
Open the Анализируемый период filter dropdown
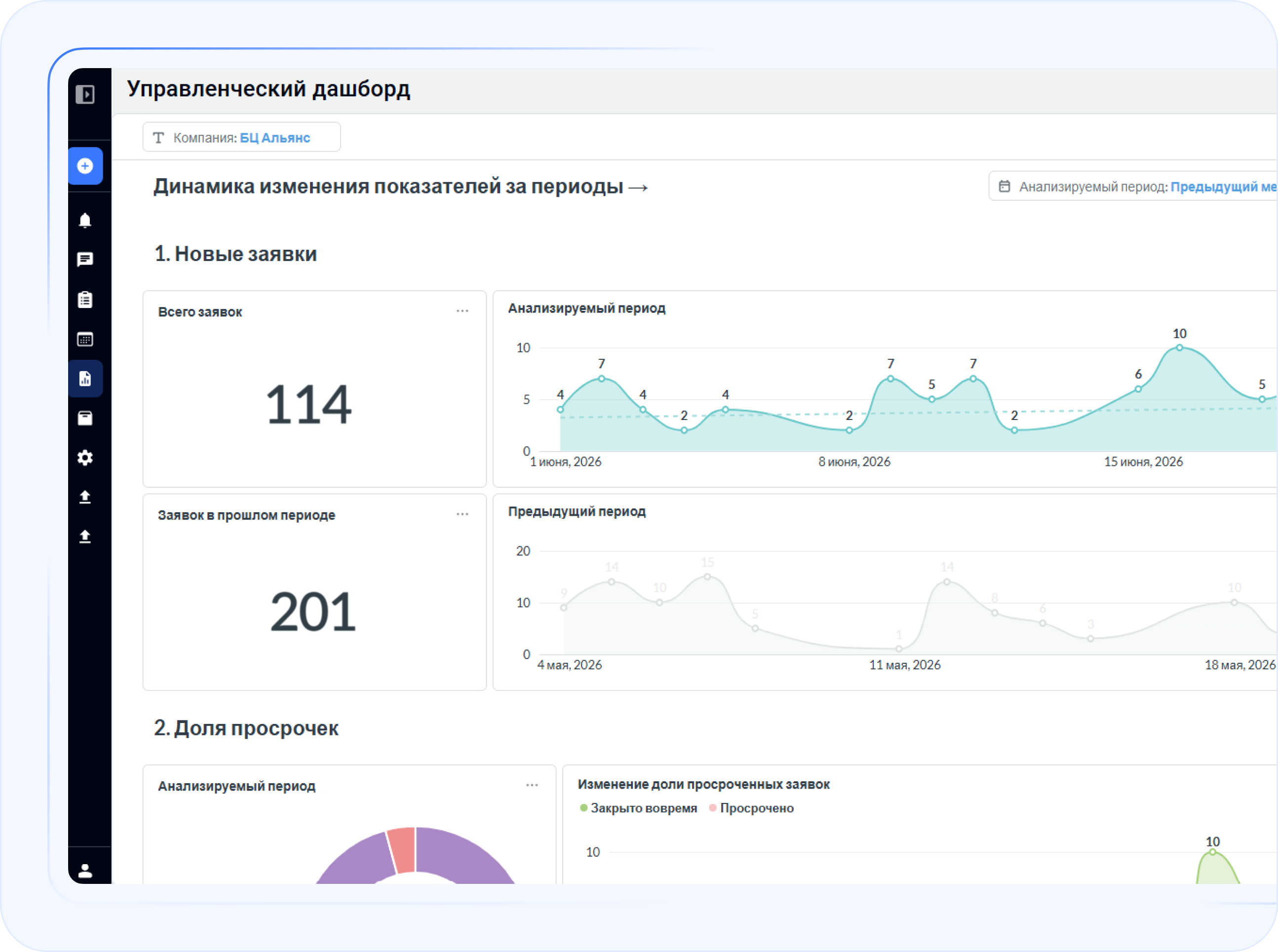click(x=1133, y=186)
